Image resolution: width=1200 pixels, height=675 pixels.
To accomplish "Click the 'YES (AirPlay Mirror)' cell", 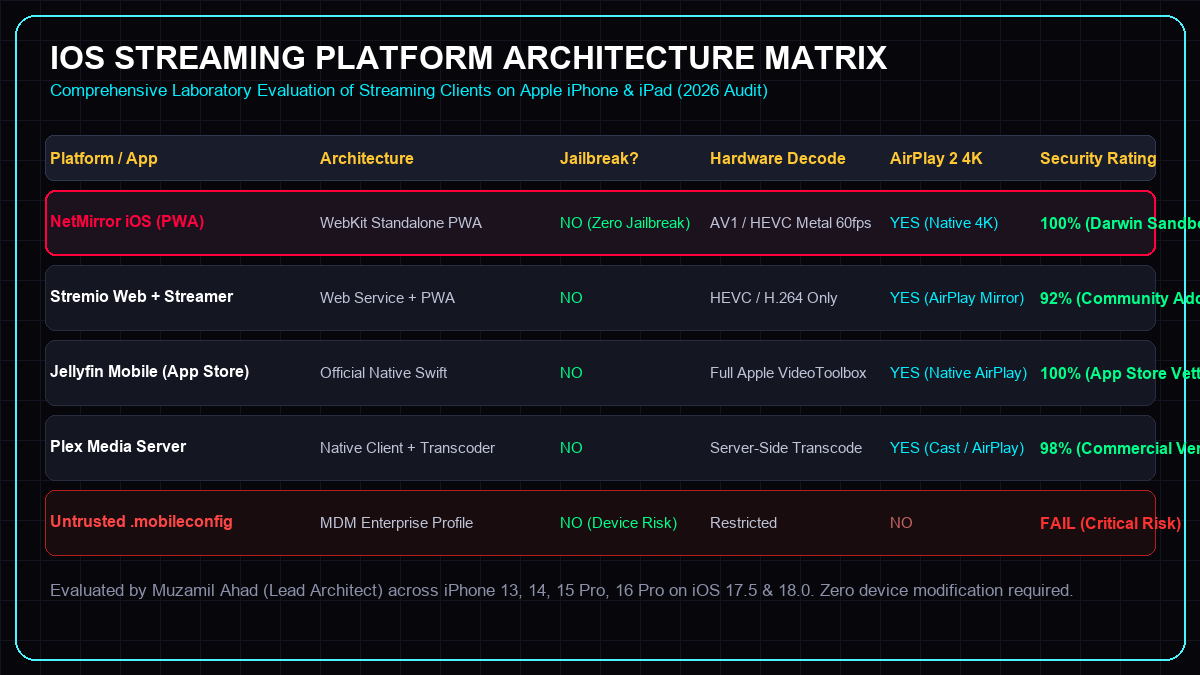I will coord(957,298).
